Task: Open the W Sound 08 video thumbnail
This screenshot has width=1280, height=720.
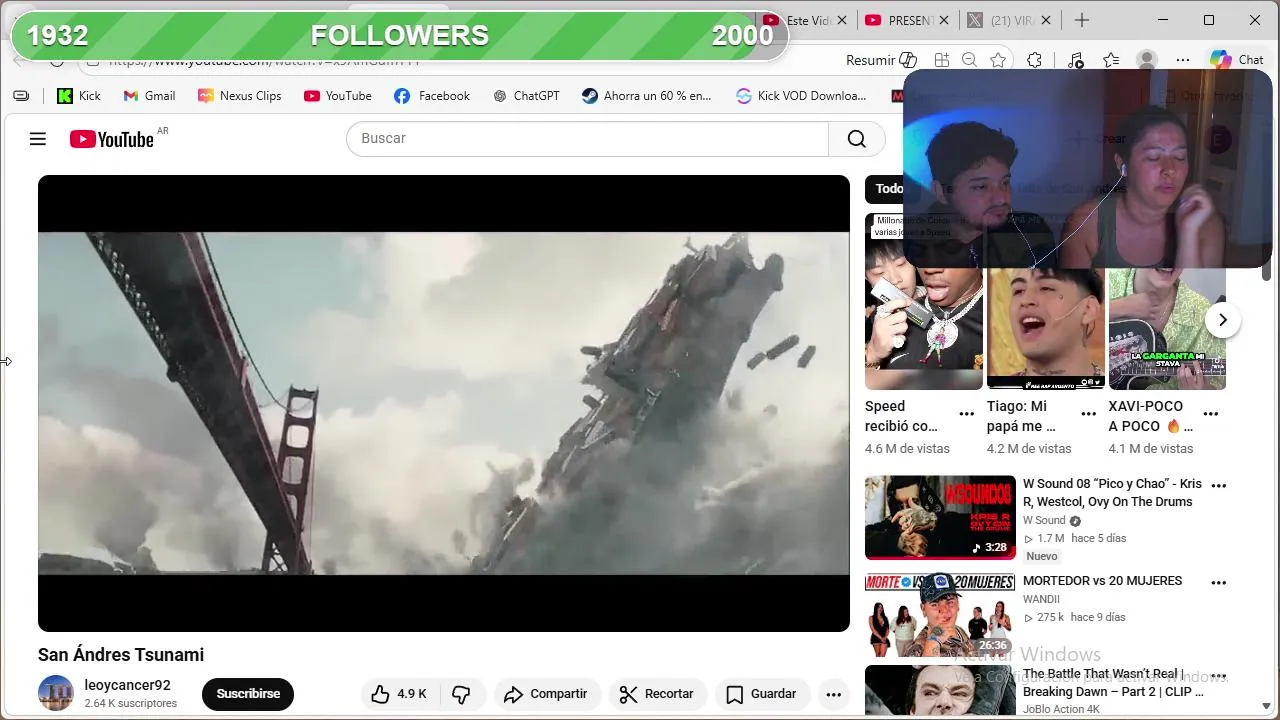Action: click(940, 517)
